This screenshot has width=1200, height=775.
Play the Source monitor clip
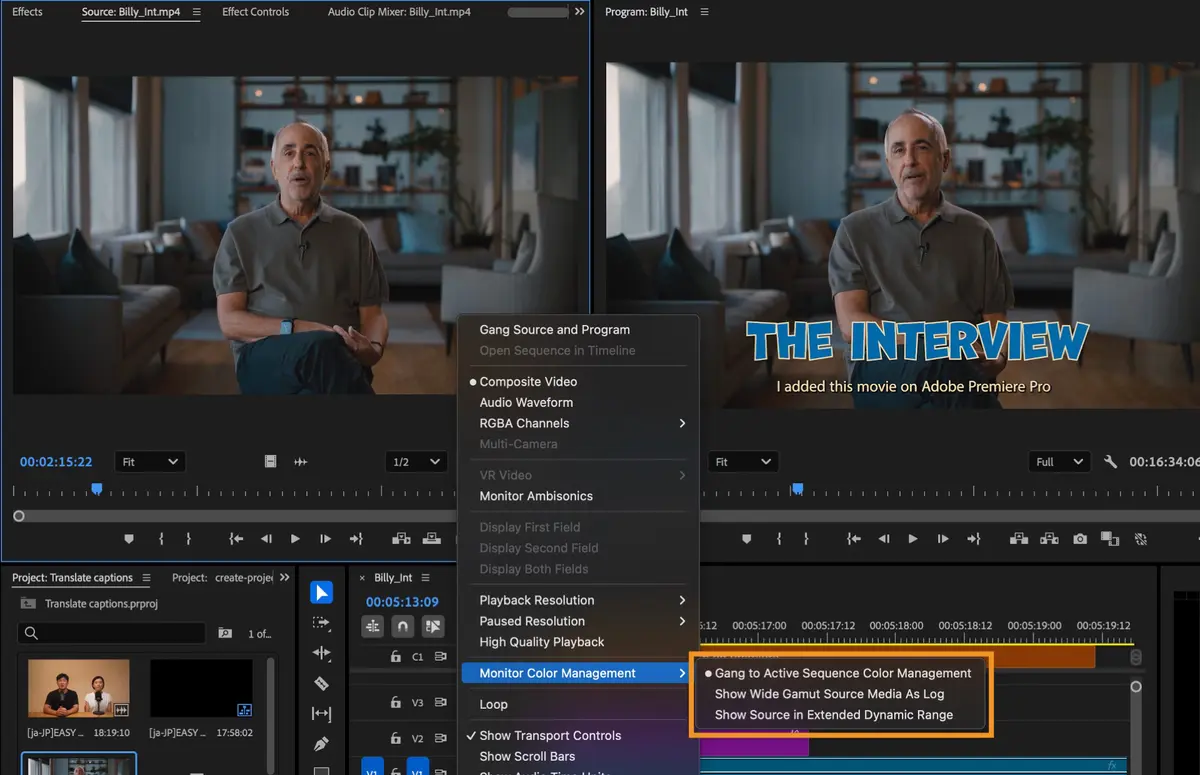click(295, 538)
